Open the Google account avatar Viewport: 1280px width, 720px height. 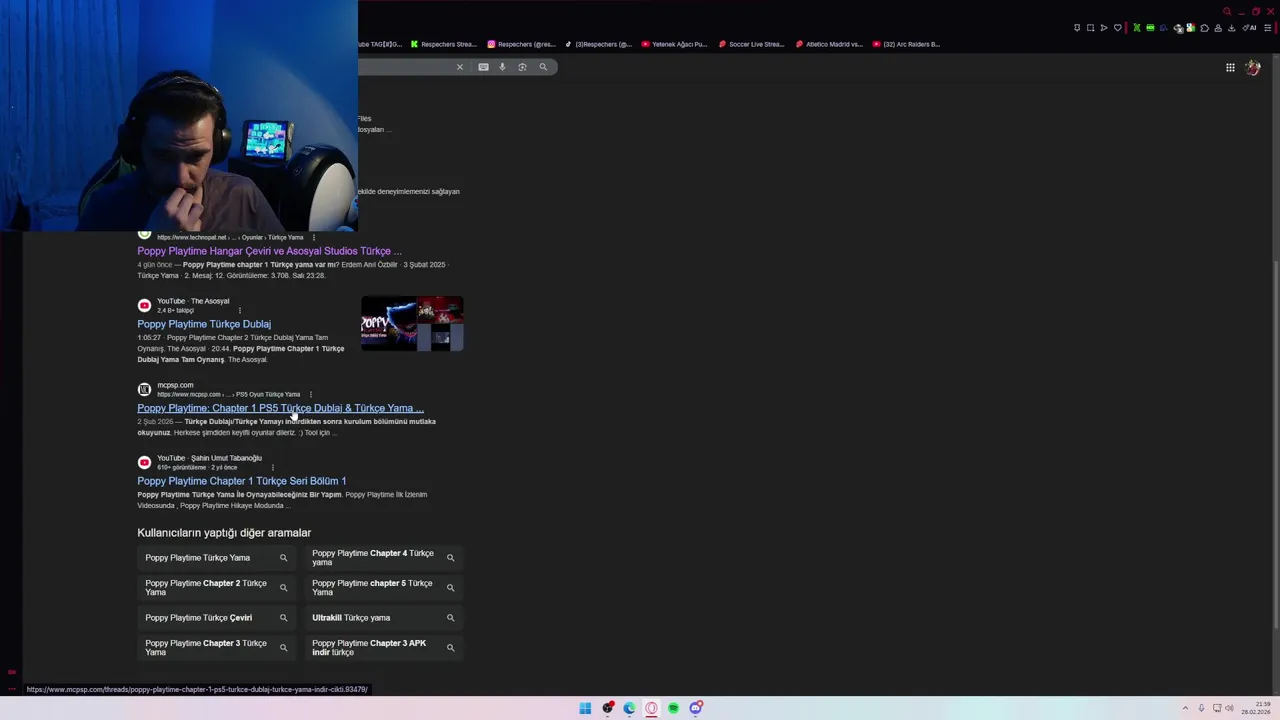point(1253,67)
